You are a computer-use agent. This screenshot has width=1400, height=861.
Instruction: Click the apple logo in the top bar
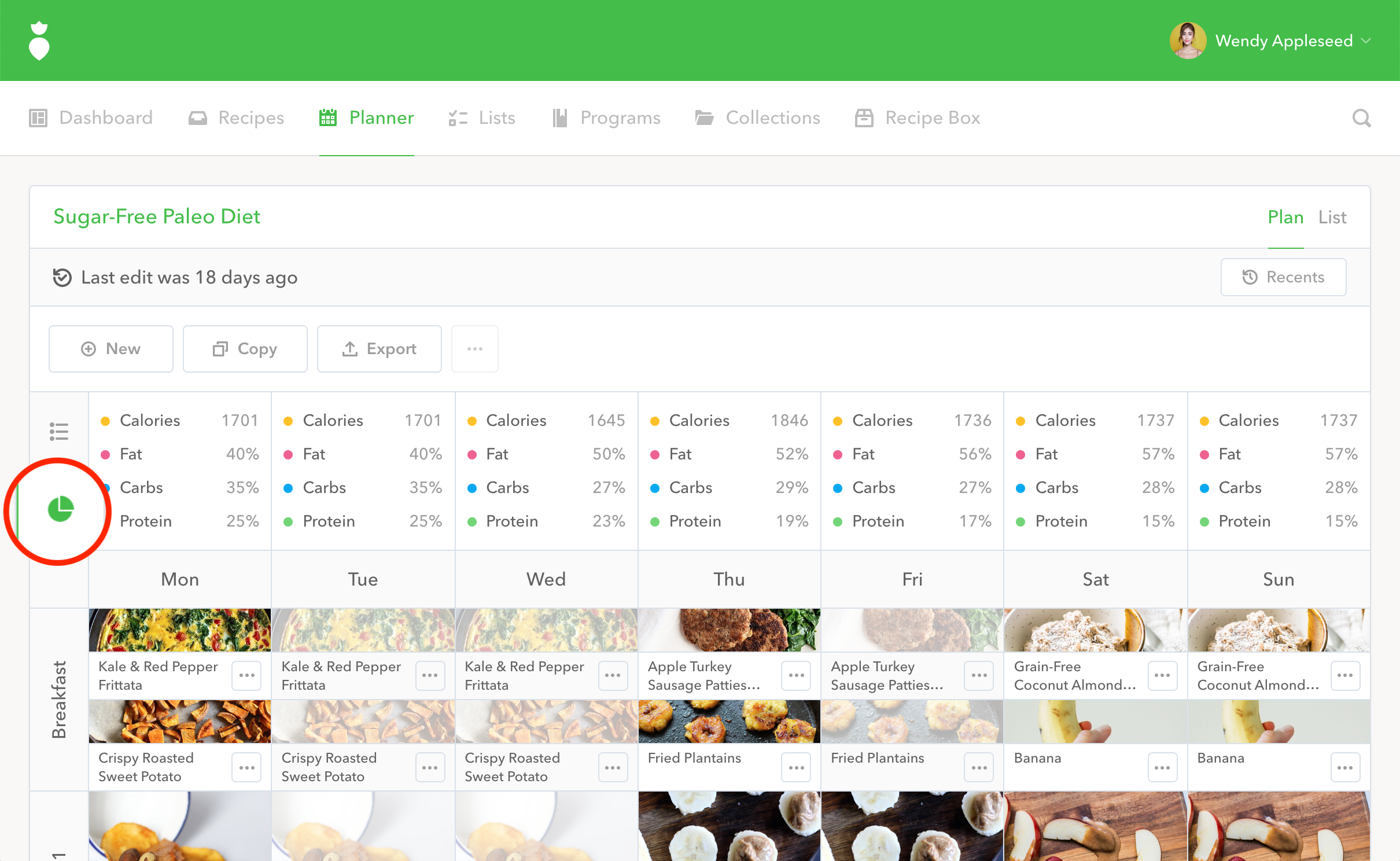coord(38,40)
